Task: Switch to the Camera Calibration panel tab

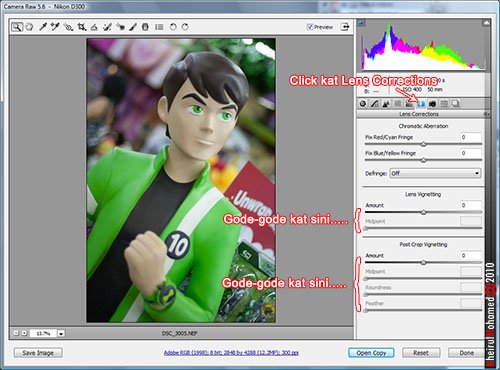Action: [x=433, y=104]
